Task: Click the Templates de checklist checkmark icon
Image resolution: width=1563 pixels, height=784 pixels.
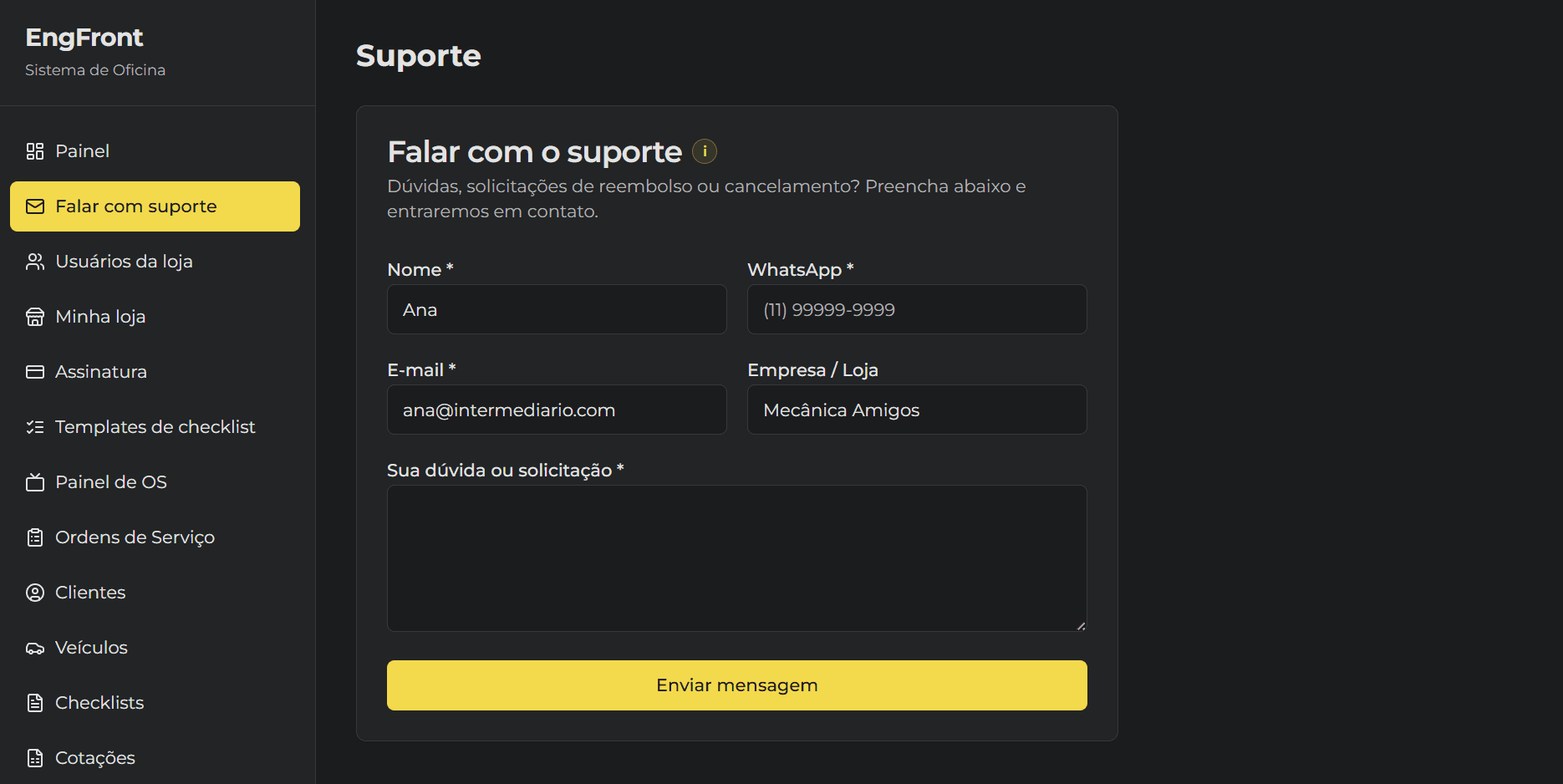Action: pyautogui.click(x=34, y=426)
